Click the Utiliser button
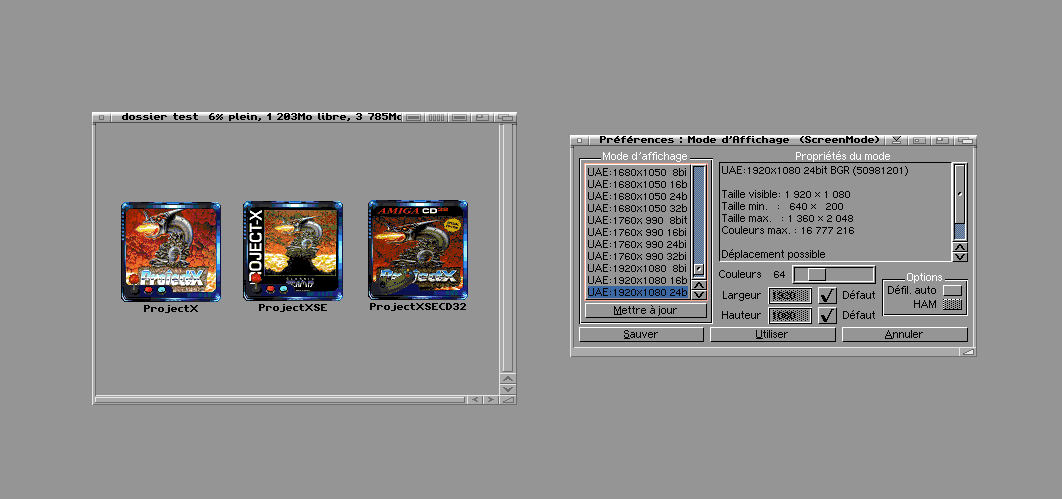Screen dimensions: 1062x499 pos(772,334)
